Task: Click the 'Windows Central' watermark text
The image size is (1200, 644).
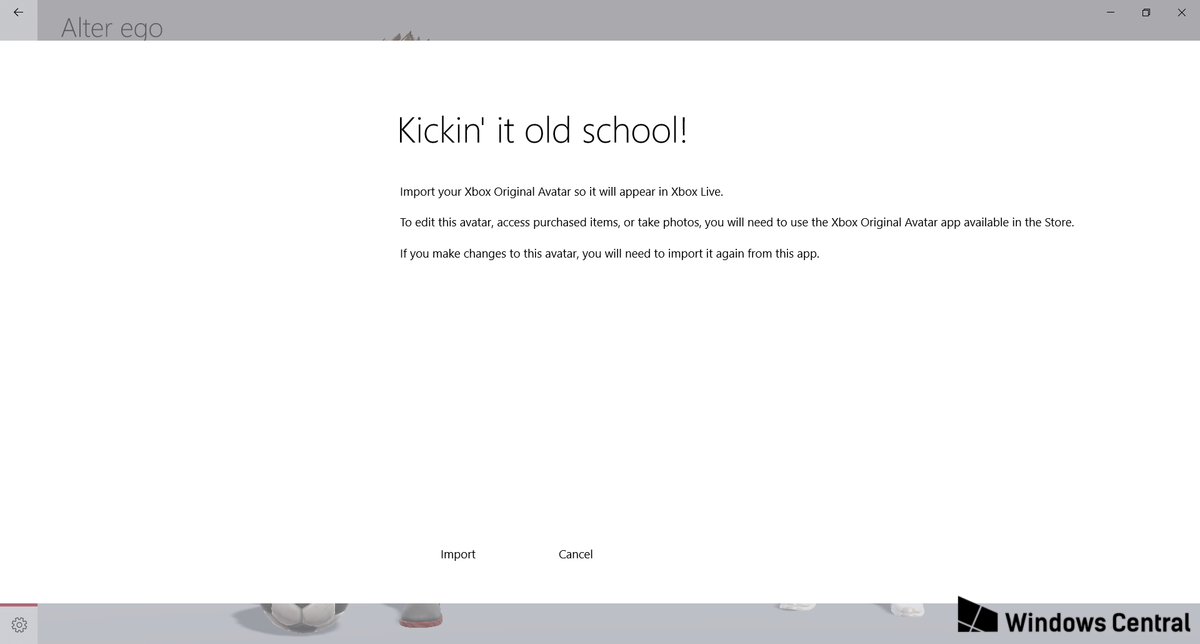Action: click(1097, 622)
